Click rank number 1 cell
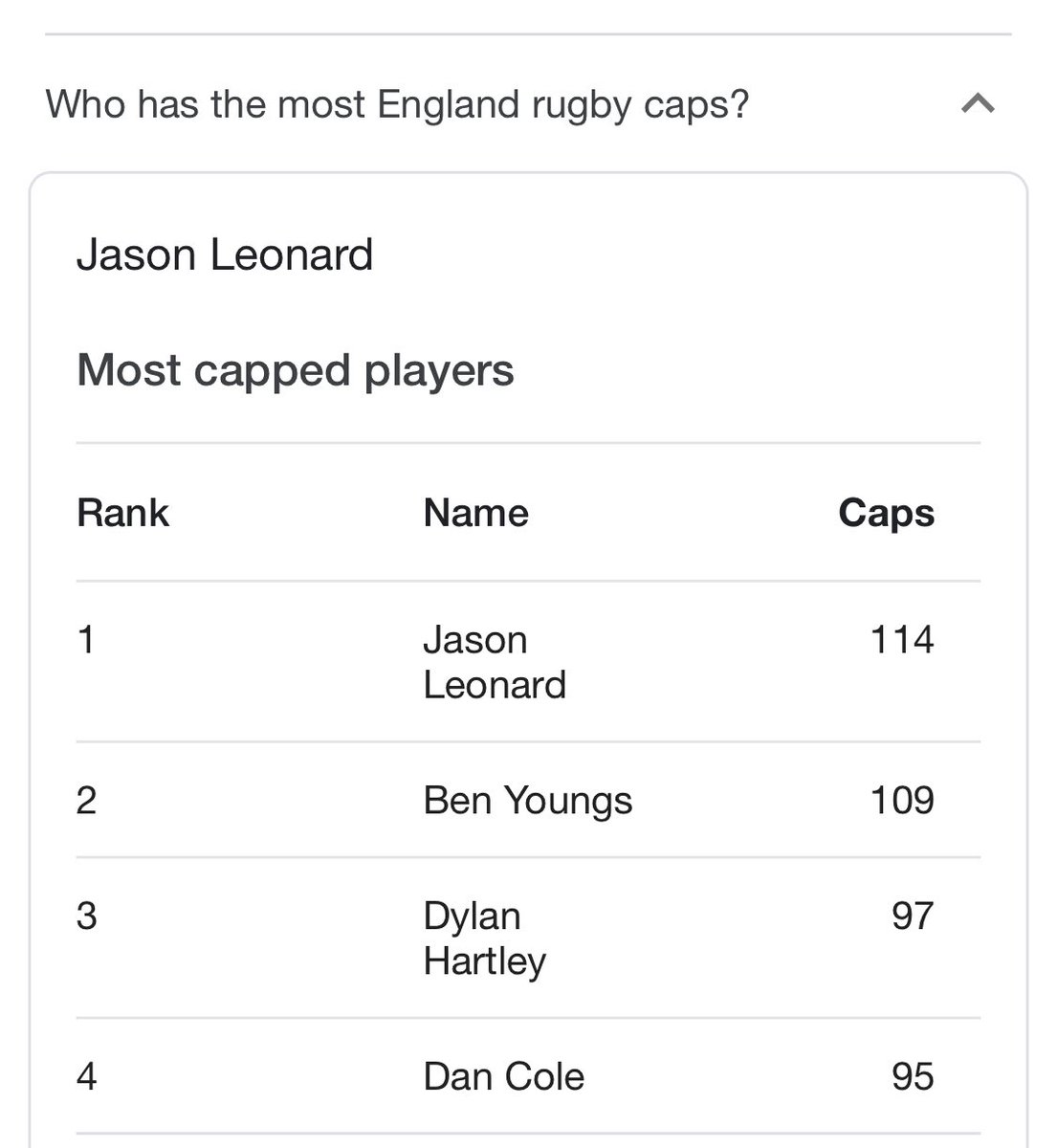This screenshot has height=1148, width=1057. coord(86,639)
